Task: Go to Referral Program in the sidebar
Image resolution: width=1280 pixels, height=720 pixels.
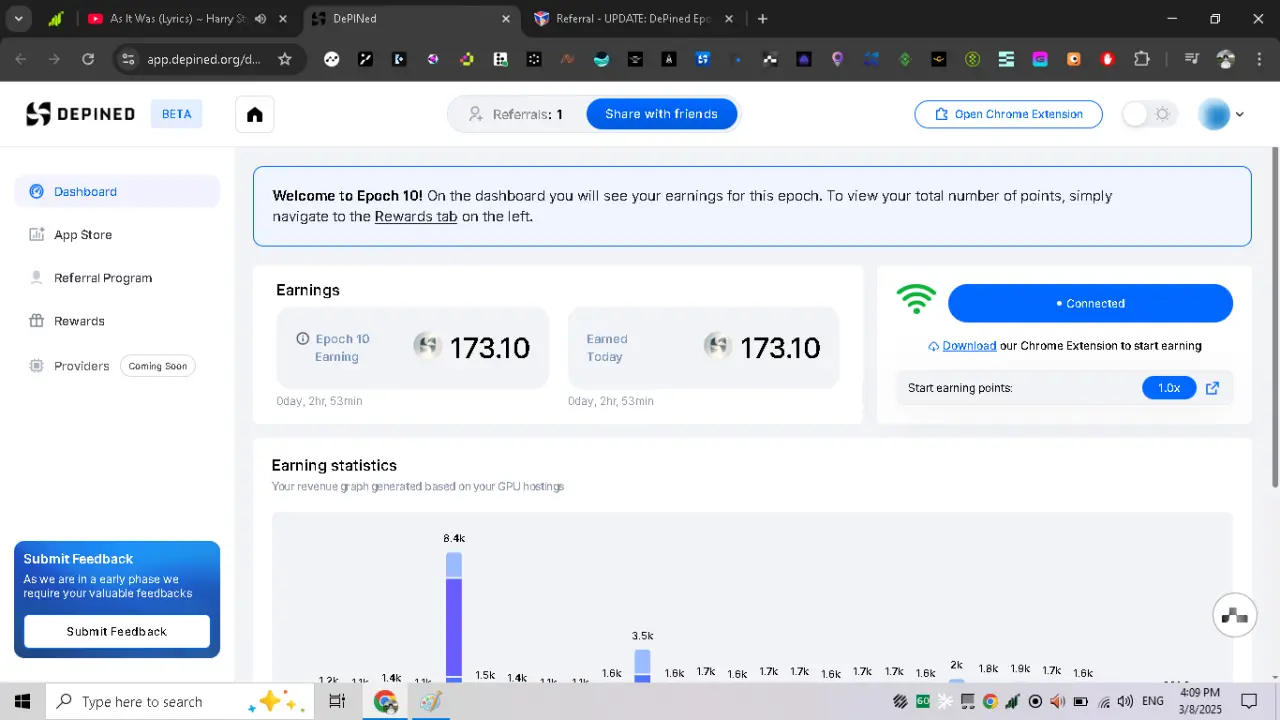Action: (x=117, y=278)
